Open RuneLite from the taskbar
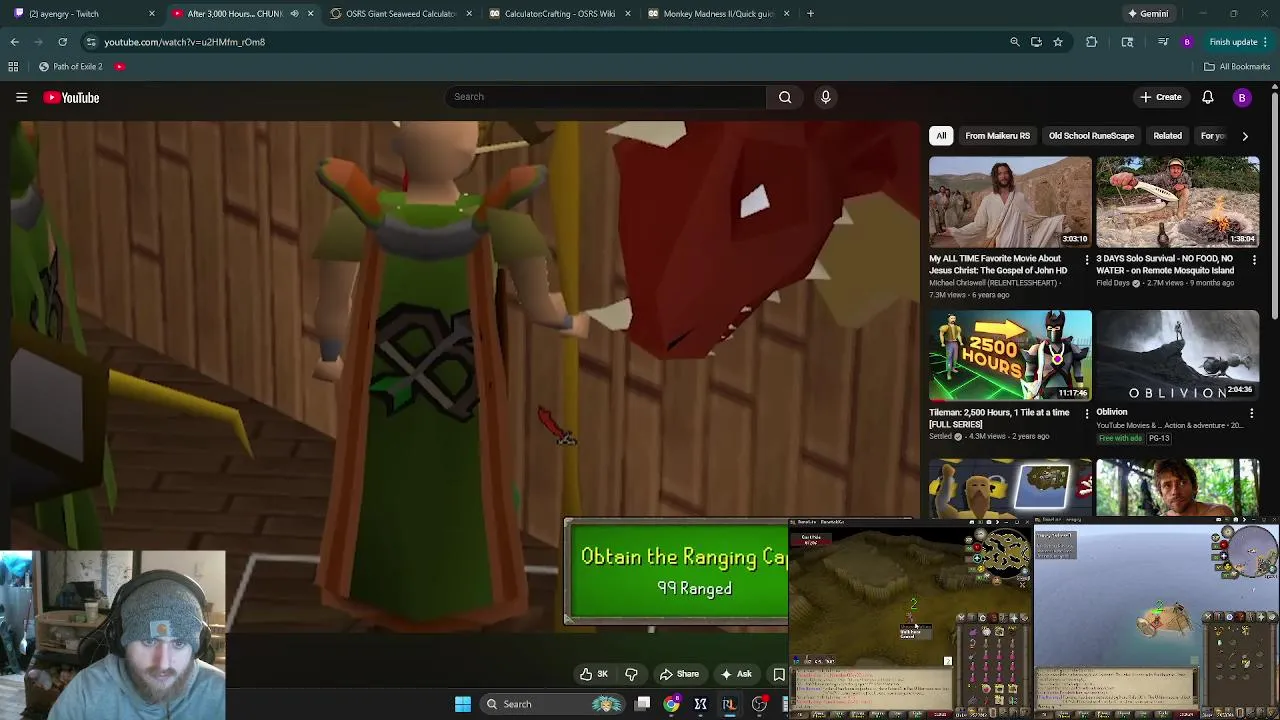 point(729,704)
